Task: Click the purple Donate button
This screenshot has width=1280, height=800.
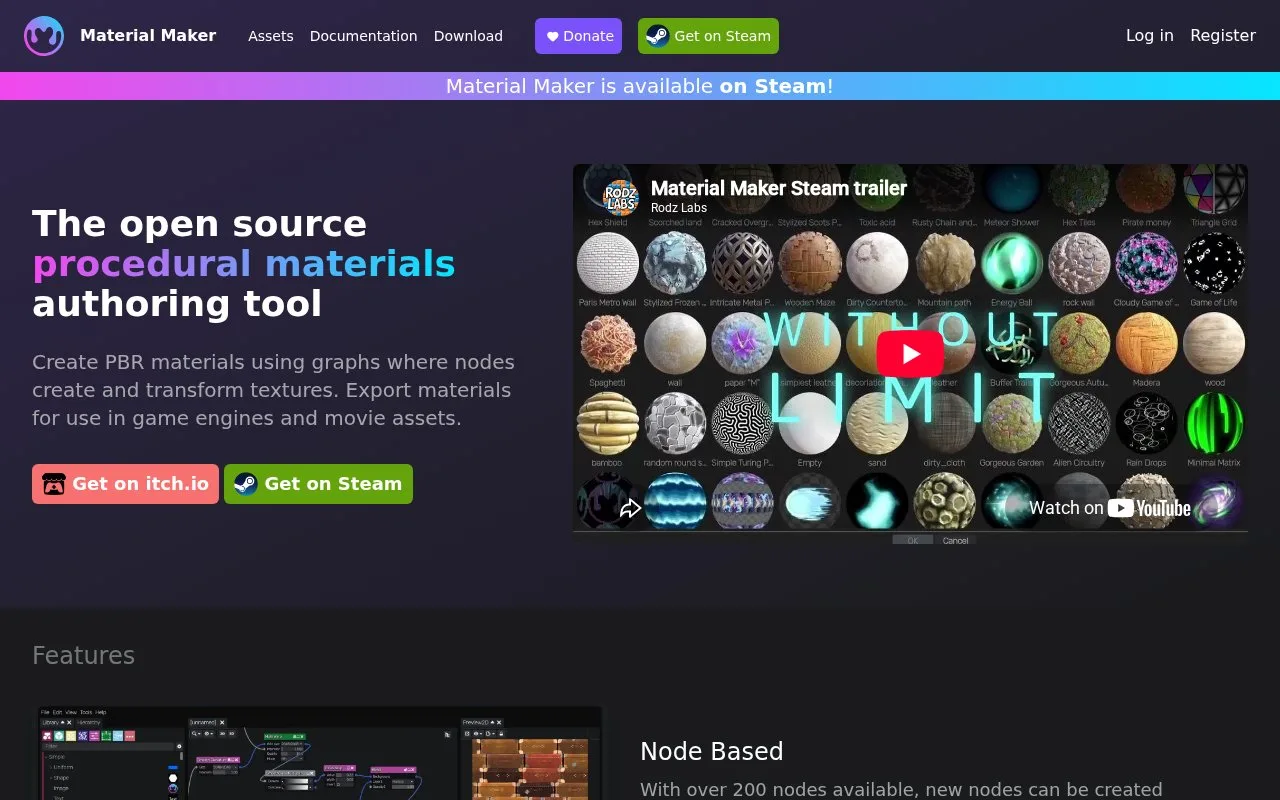Action: point(578,36)
